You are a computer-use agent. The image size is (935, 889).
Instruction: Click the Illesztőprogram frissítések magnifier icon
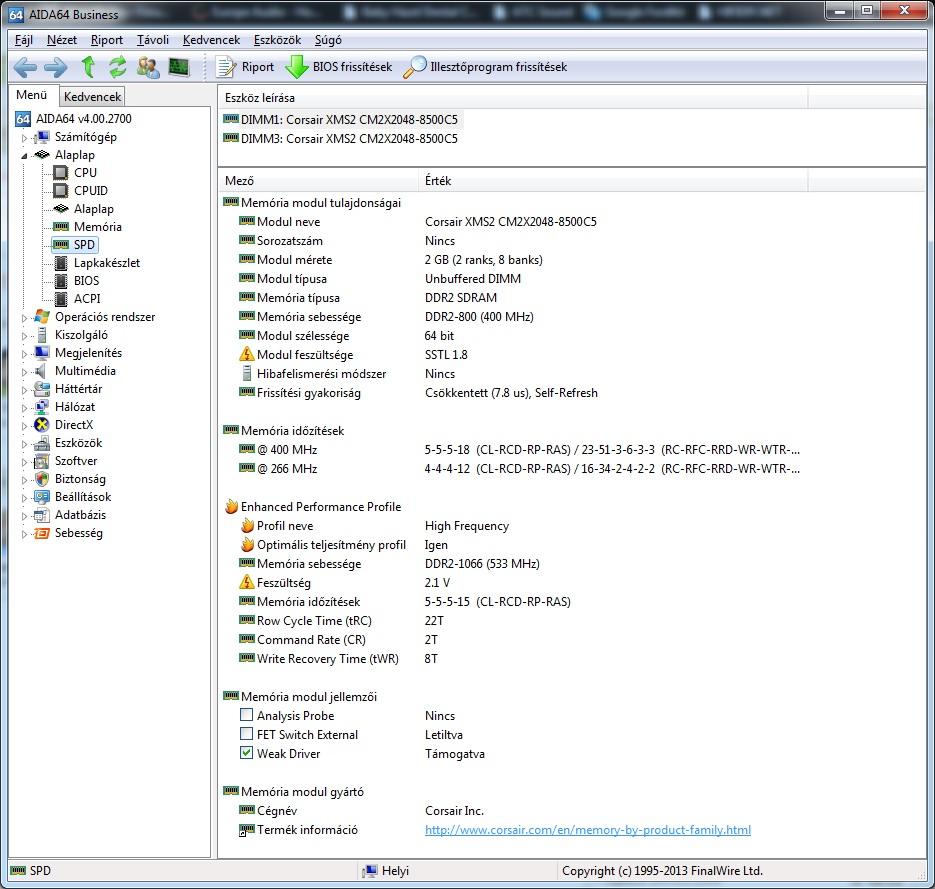click(x=415, y=67)
